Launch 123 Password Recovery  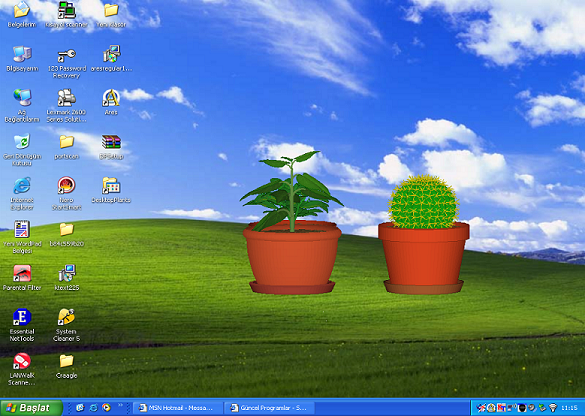click(66, 62)
